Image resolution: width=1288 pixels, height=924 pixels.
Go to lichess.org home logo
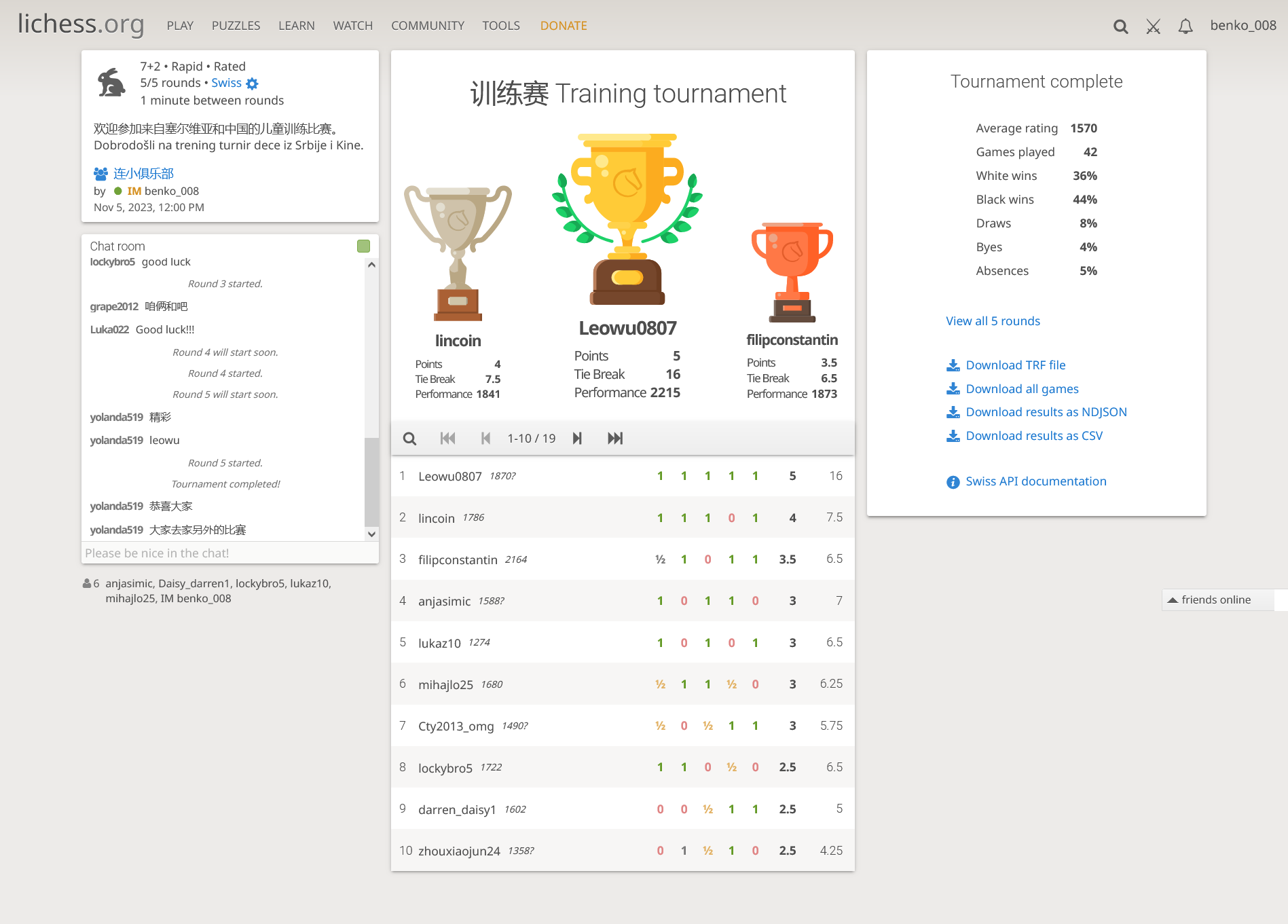pyautogui.click(x=81, y=24)
